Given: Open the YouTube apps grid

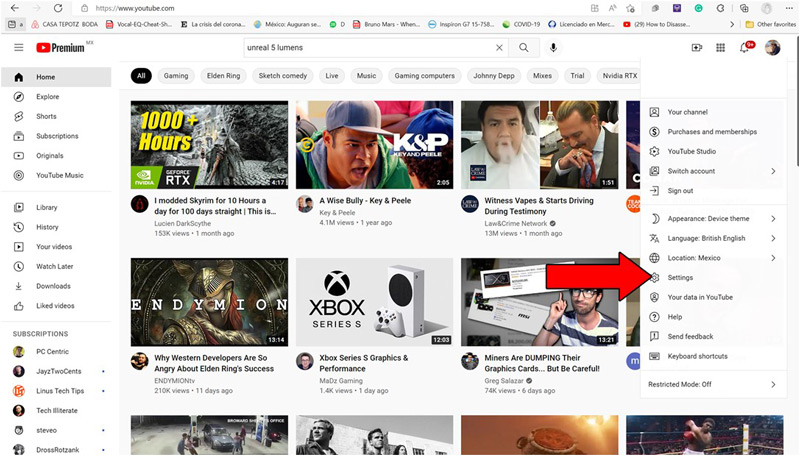Looking at the screenshot, I should [x=720, y=47].
